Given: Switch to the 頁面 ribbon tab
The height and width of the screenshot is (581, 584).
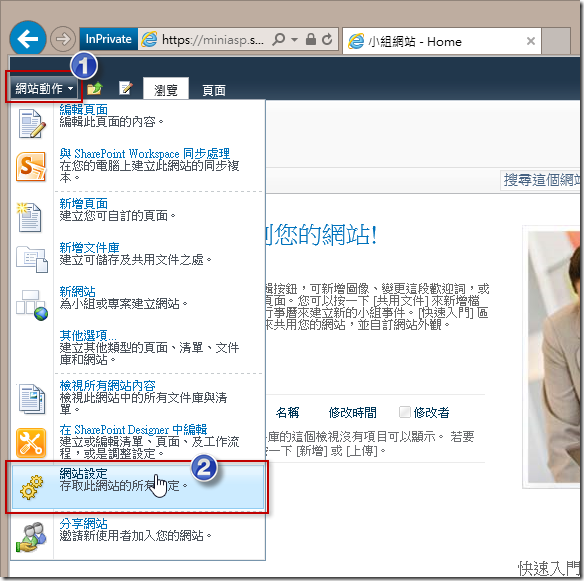Looking at the screenshot, I should (x=214, y=90).
